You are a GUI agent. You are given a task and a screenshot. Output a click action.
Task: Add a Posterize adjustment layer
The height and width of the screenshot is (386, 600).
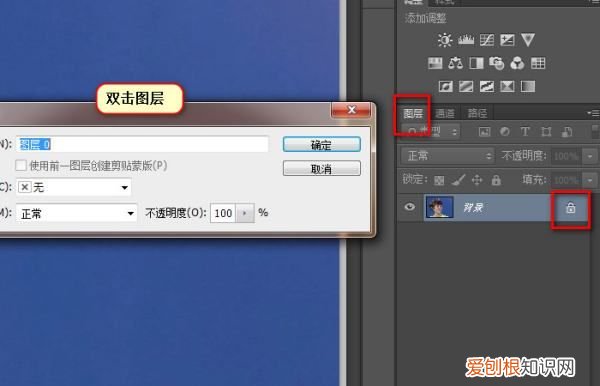466,86
